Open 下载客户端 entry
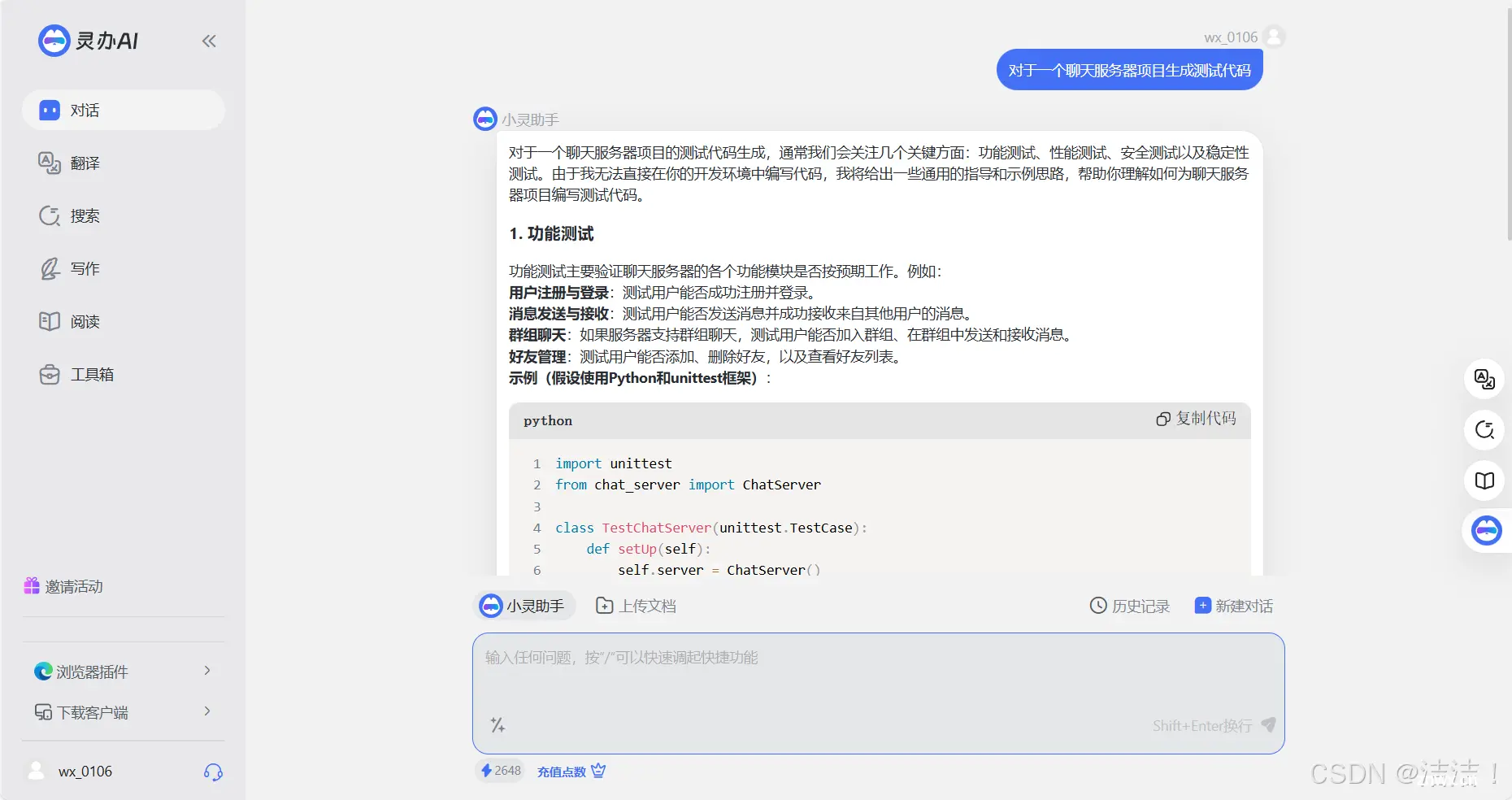Image resolution: width=1512 pixels, height=800 pixels. [124, 711]
